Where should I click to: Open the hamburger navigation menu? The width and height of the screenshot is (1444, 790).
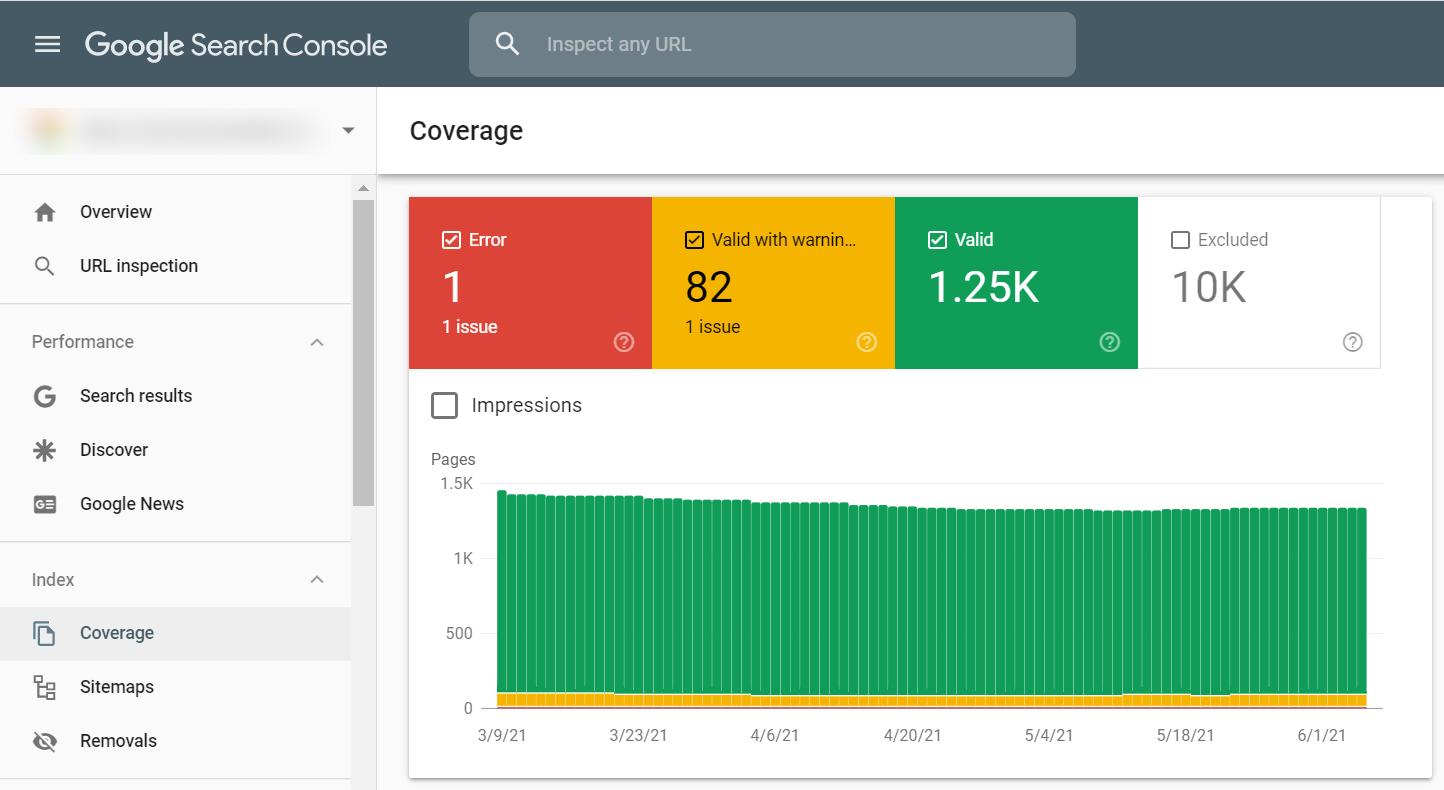(48, 44)
